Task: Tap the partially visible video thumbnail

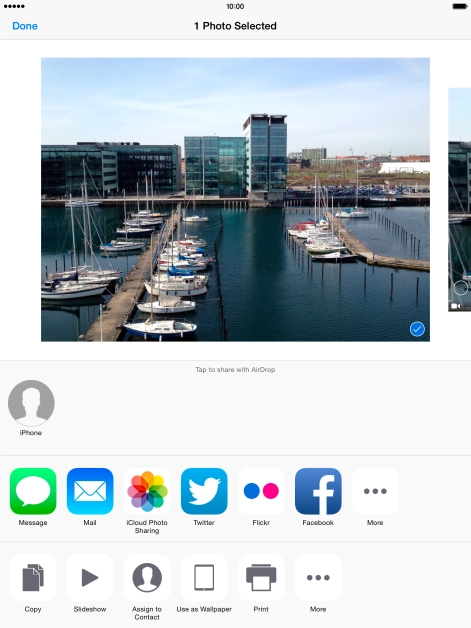Action: click(x=459, y=199)
